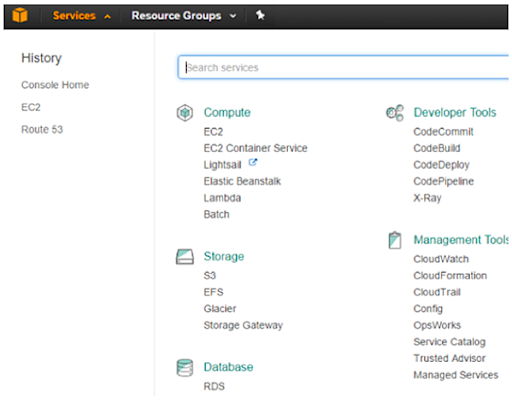Screen dimensions: 512x403
Task: Open EC2 under Compute
Action: click(213, 132)
